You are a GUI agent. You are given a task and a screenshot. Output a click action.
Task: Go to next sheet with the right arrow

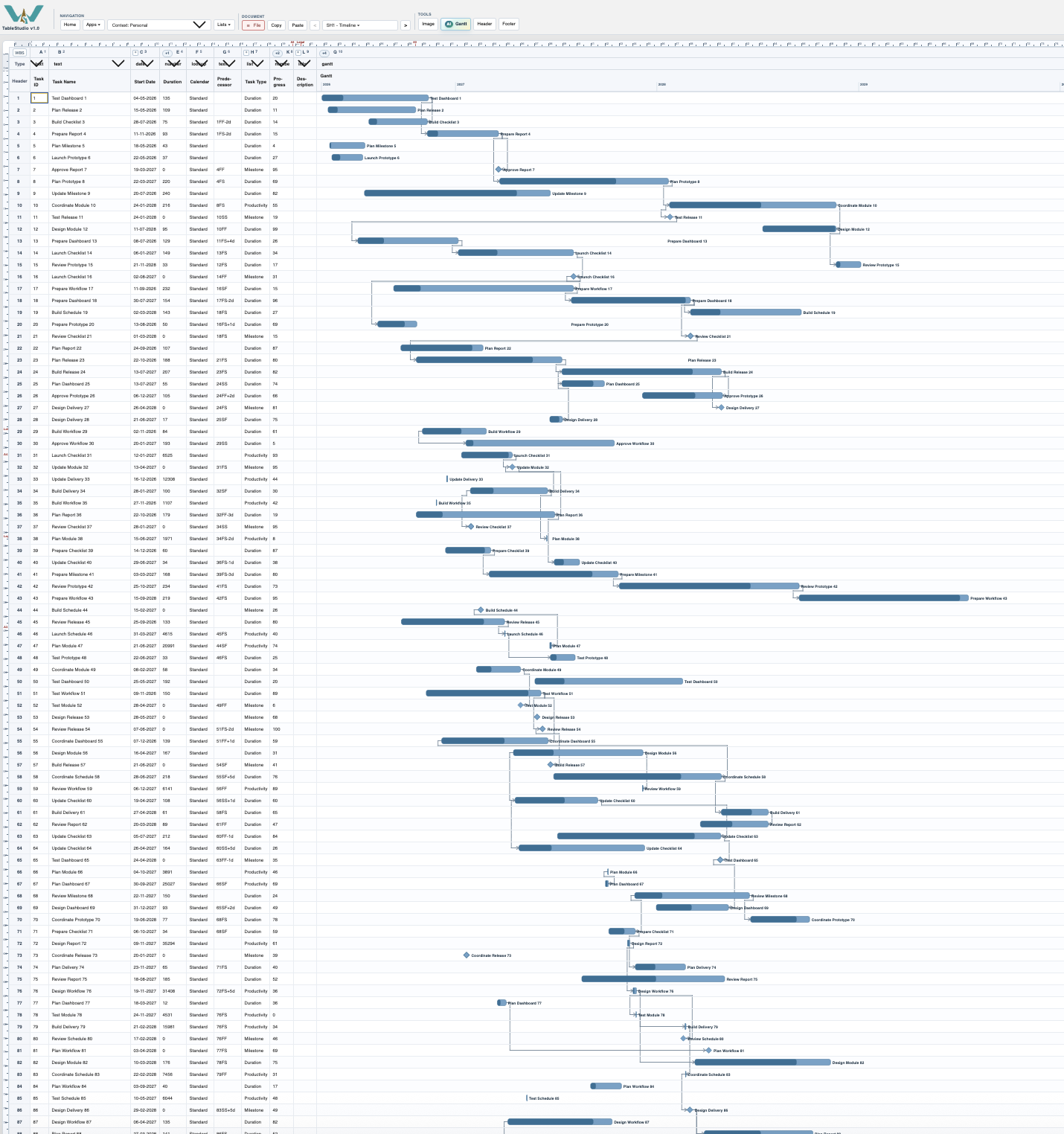pos(406,25)
